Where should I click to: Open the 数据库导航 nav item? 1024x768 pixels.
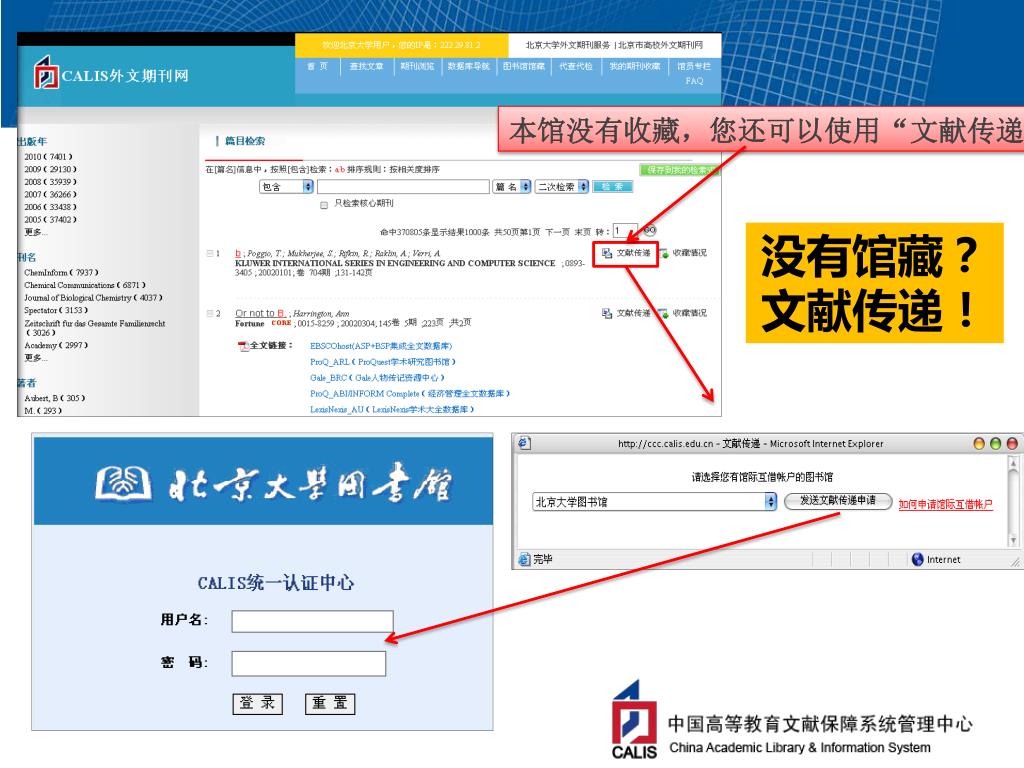pyautogui.click(x=468, y=66)
